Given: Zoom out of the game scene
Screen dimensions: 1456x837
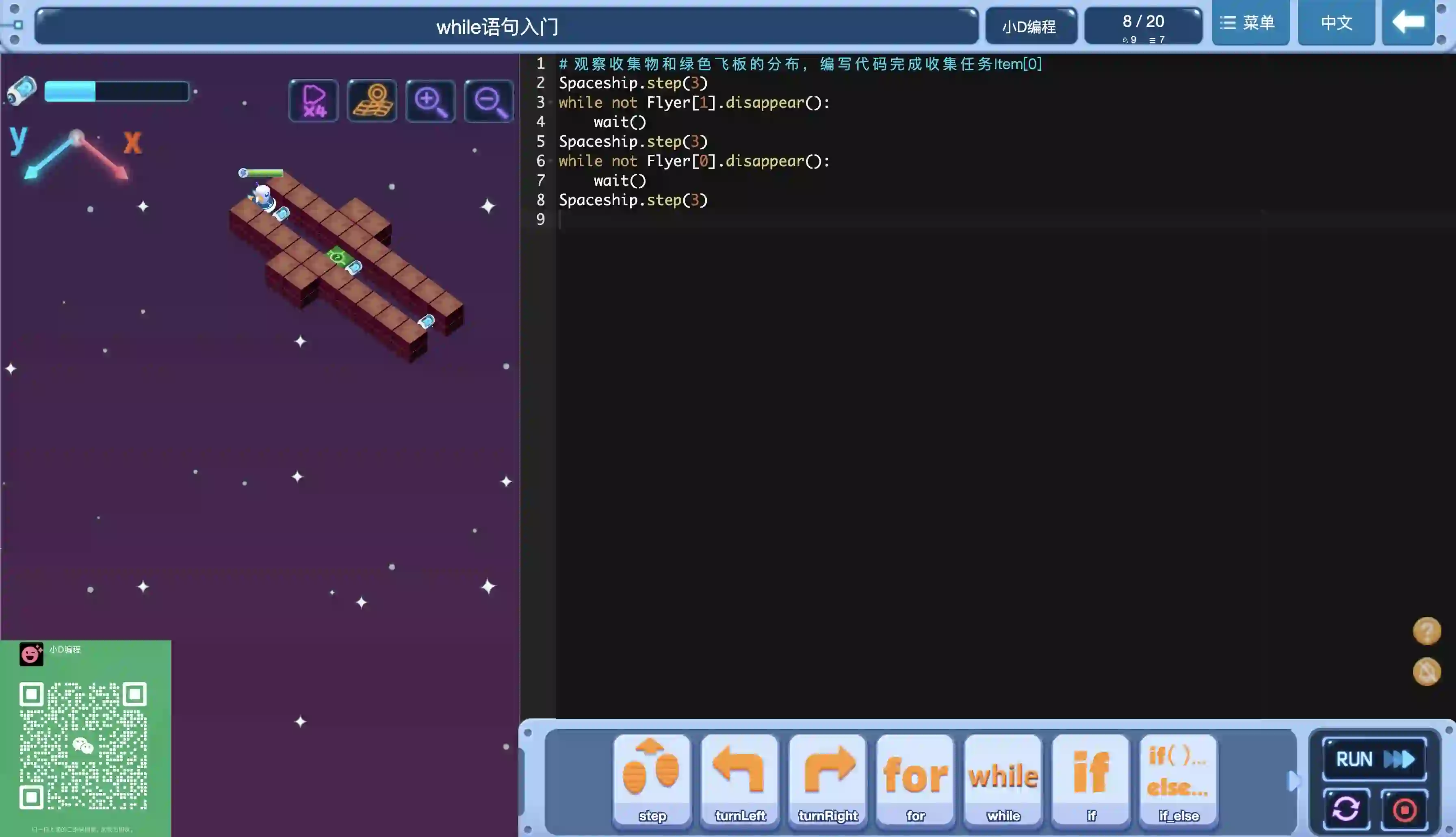Looking at the screenshot, I should (x=489, y=101).
